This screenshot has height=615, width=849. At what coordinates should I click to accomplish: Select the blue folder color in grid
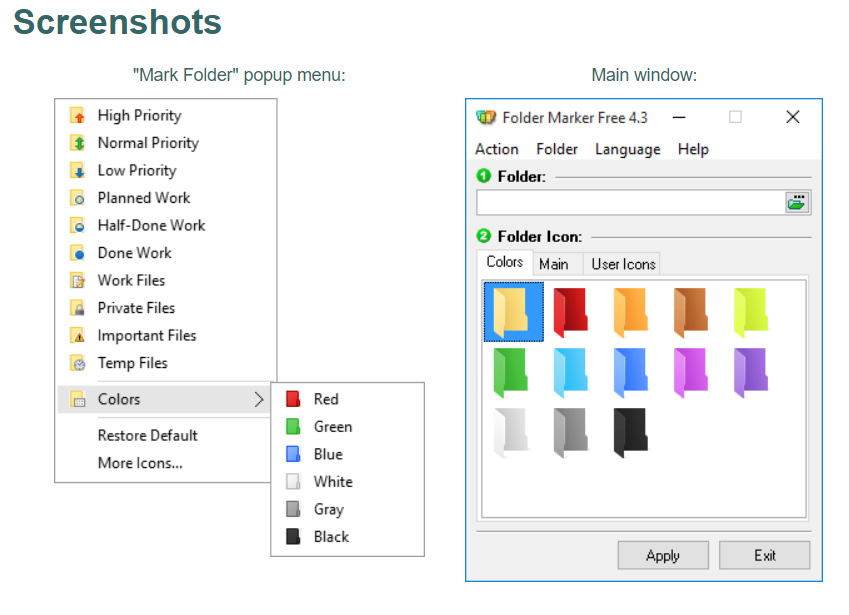631,371
